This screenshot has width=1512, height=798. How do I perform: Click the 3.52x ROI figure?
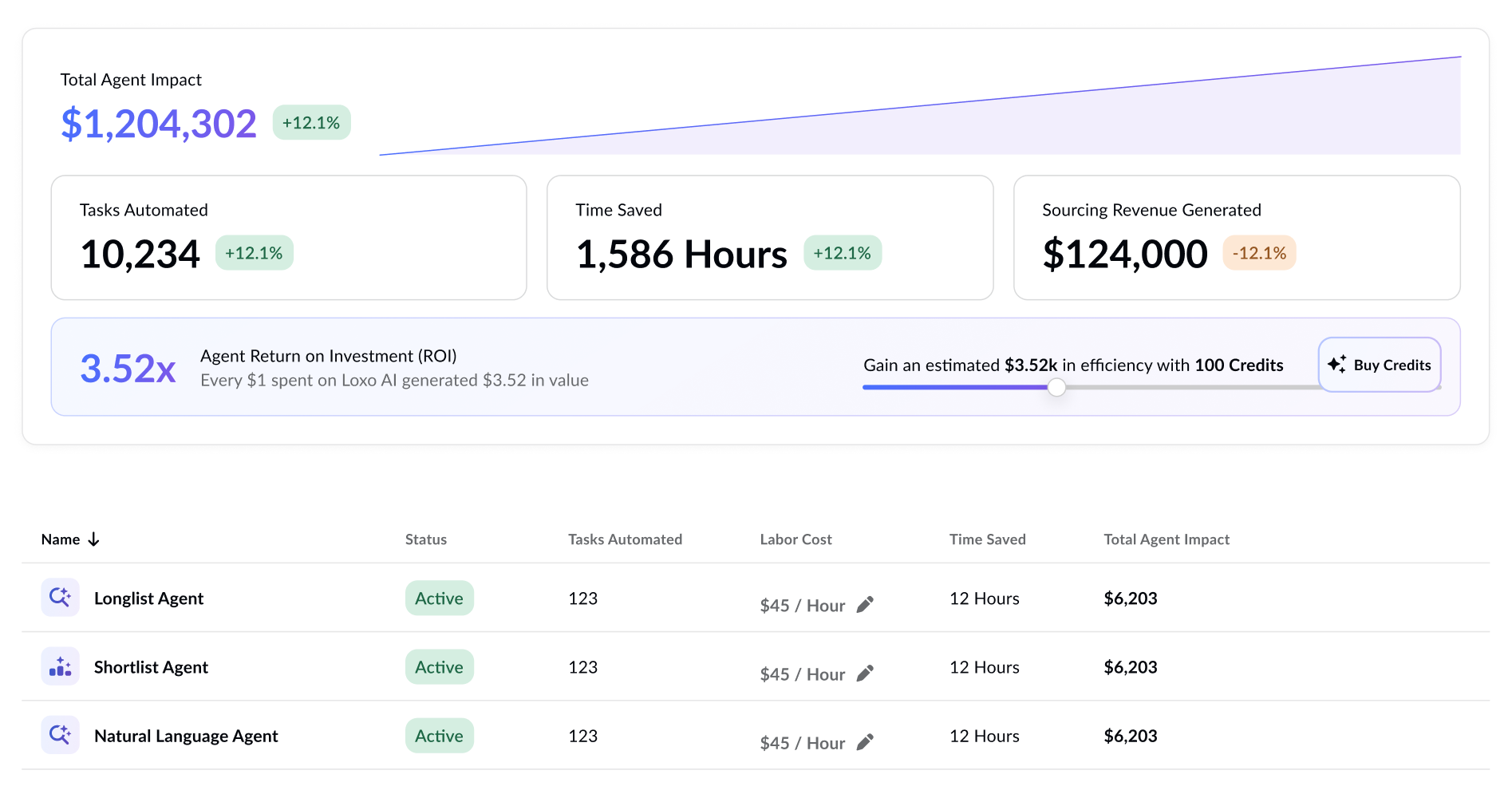[128, 369]
